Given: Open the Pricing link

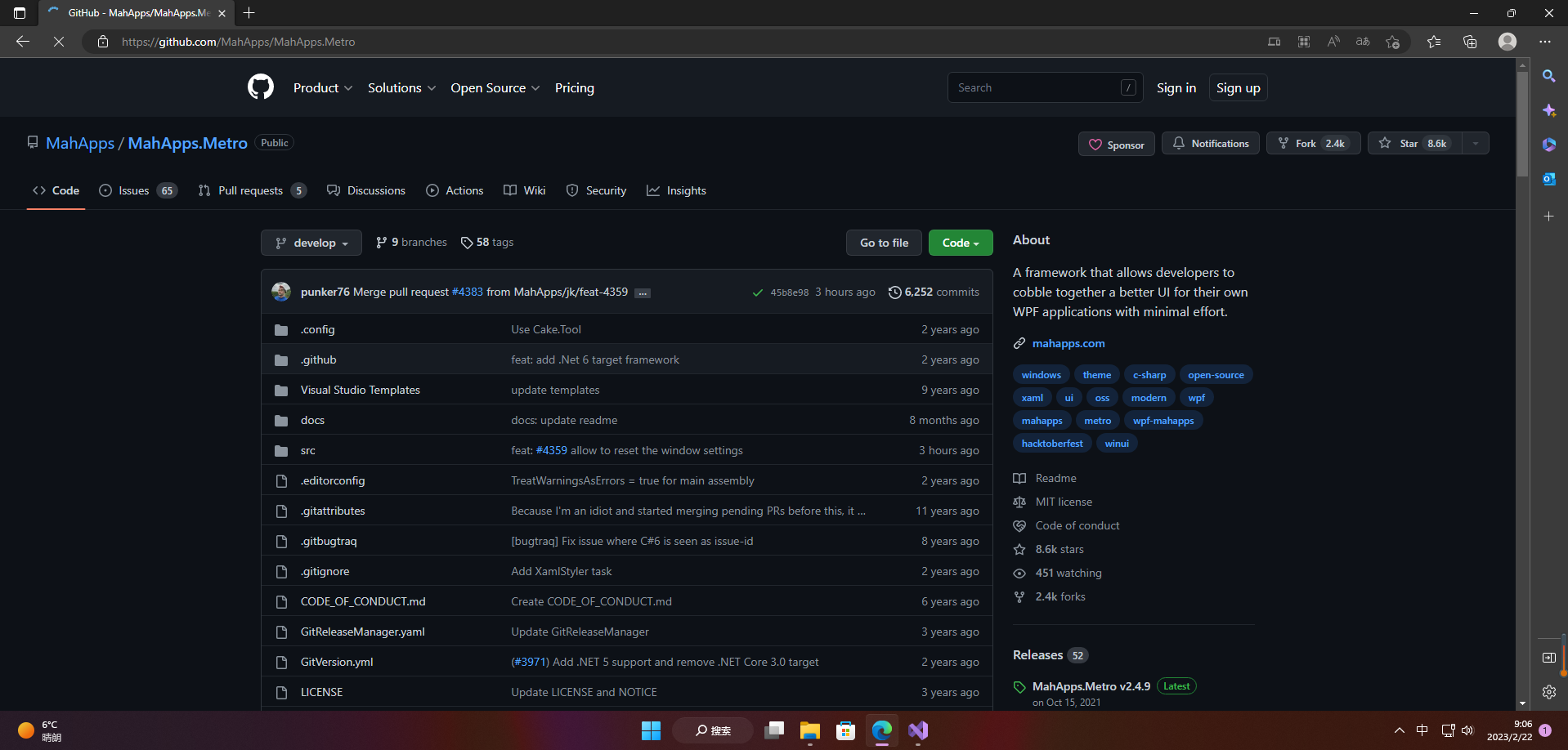Looking at the screenshot, I should point(574,87).
